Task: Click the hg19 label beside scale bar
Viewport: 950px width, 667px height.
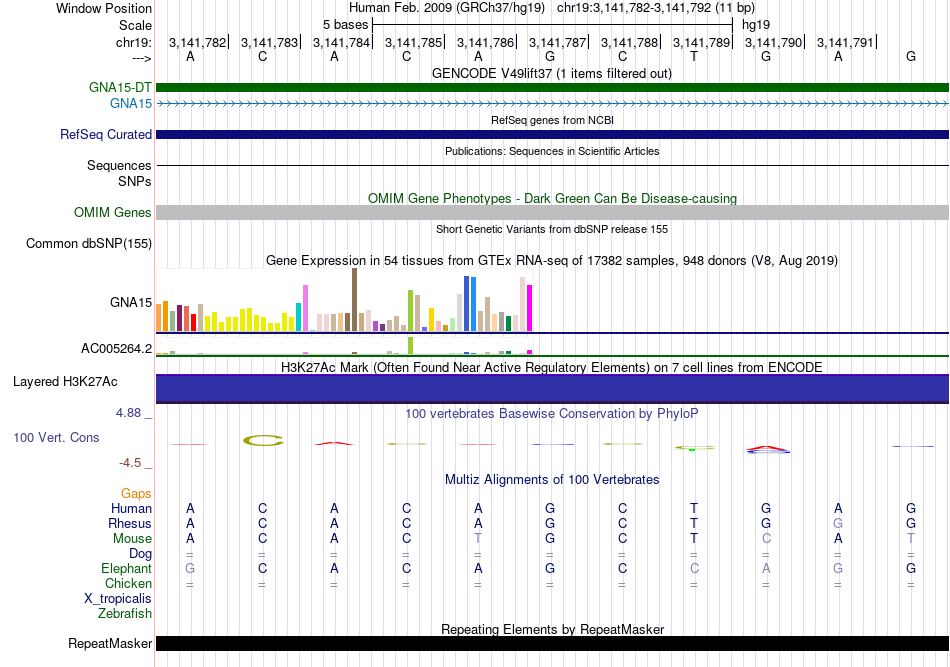Action: (x=756, y=25)
